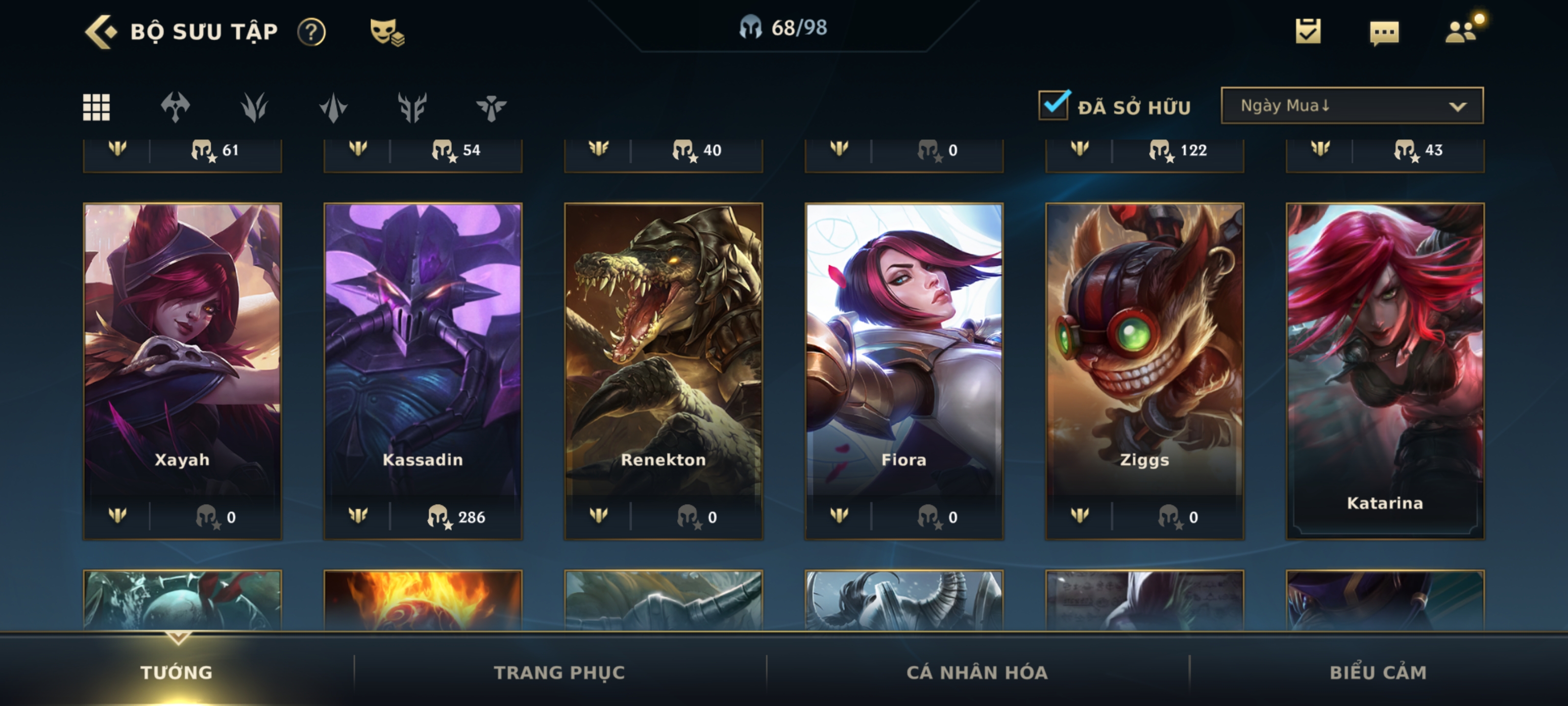The height and width of the screenshot is (706, 1568).
Task: Switch to the Cá Nhân Hóa tab
Action: (x=977, y=672)
